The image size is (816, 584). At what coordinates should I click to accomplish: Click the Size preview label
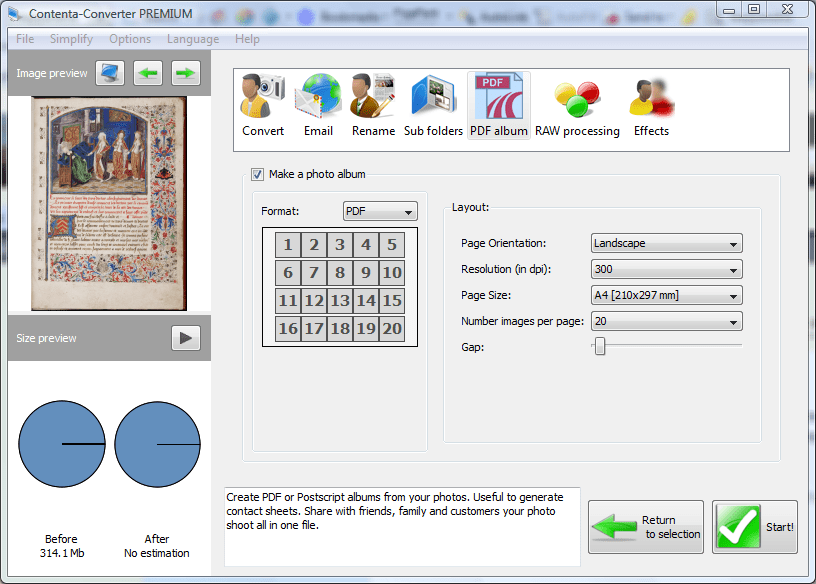coord(46,338)
